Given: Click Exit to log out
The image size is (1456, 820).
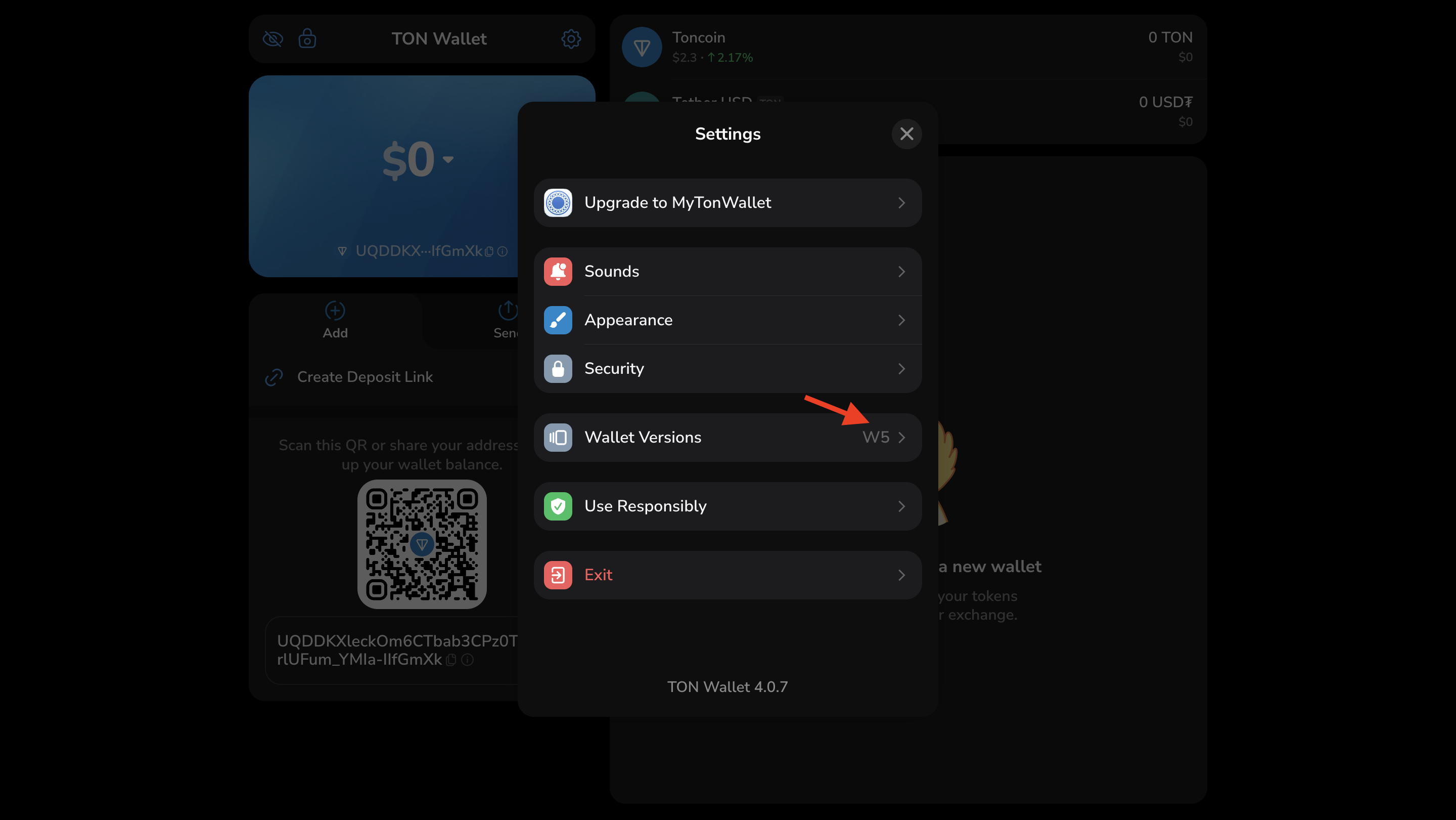Looking at the screenshot, I should coord(727,575).
